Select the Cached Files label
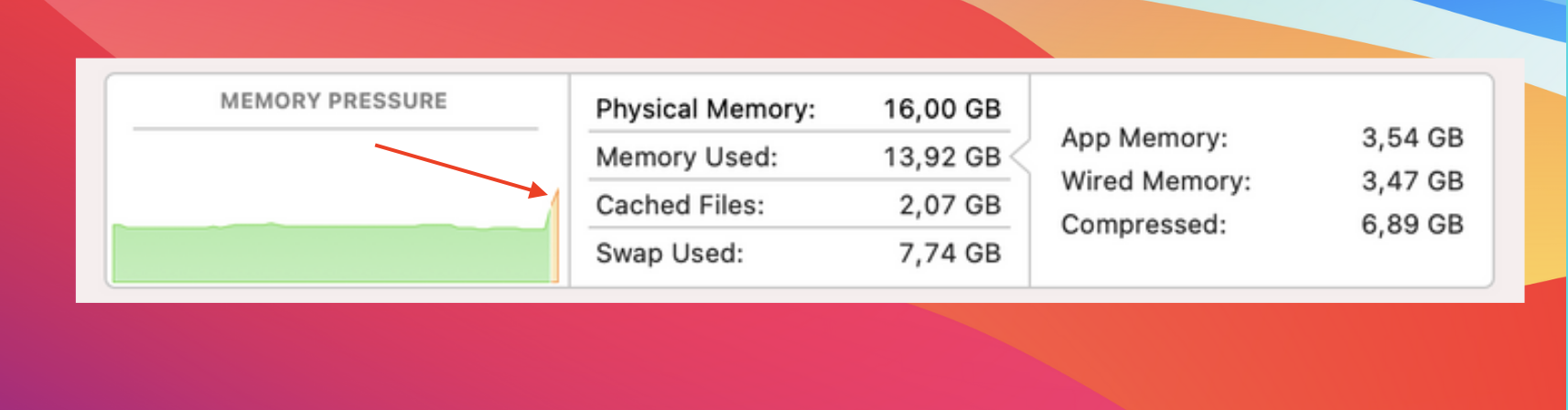The width and height of the screenshot is (1568, 410). tap(680, 205)
